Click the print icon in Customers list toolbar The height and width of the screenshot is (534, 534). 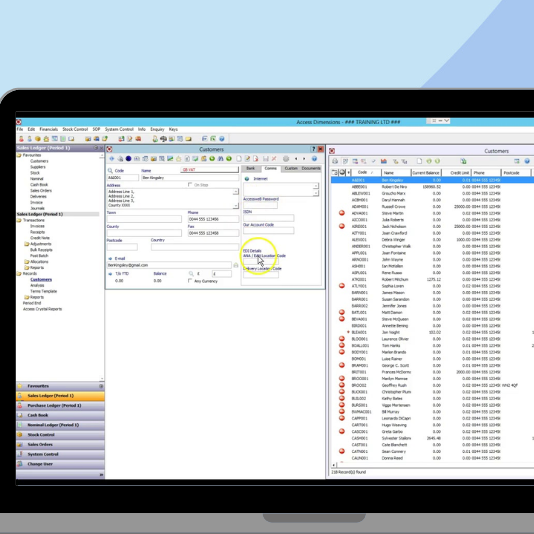coord(335,161)
